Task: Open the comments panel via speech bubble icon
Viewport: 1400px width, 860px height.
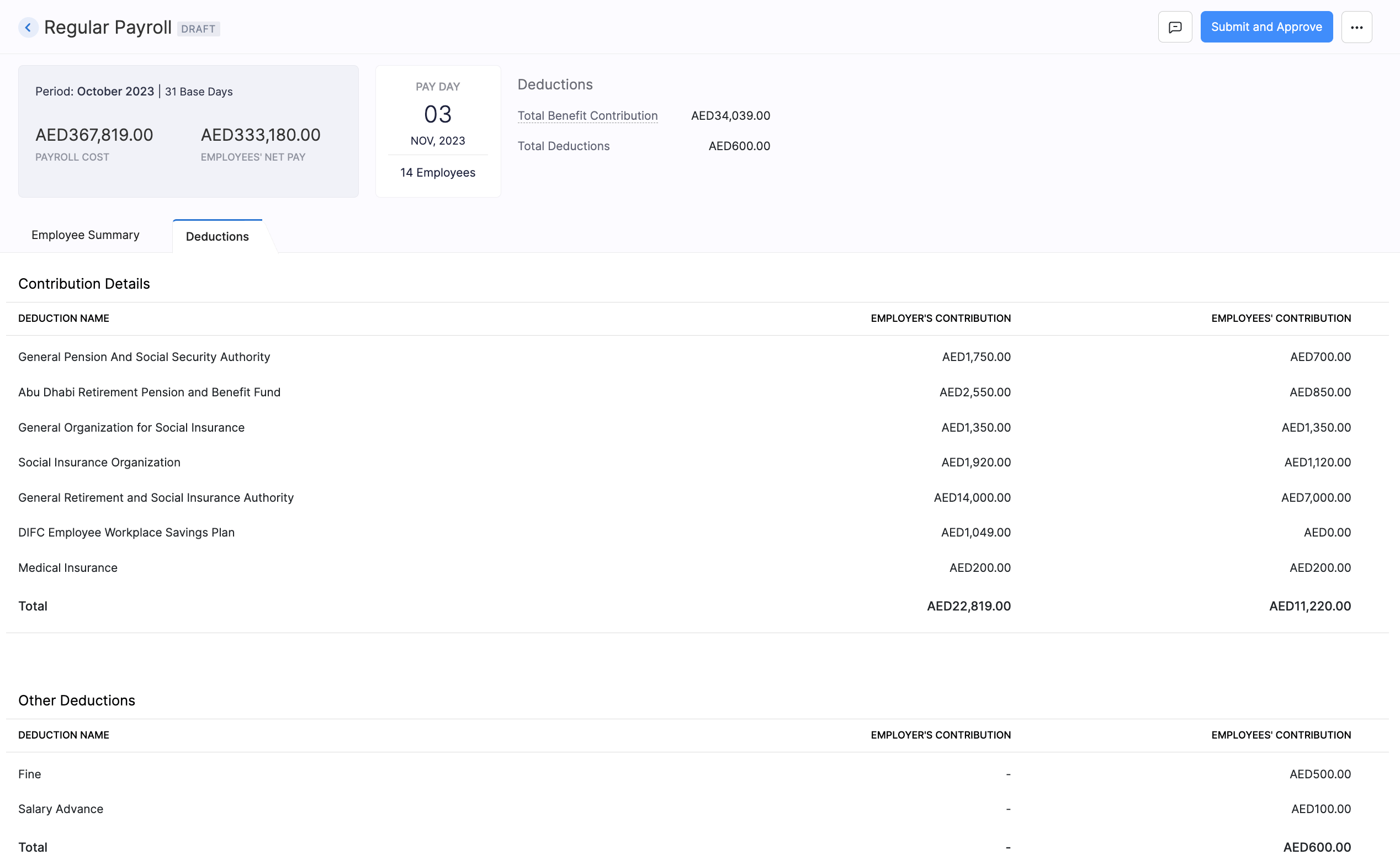Action: [1175, 26]
